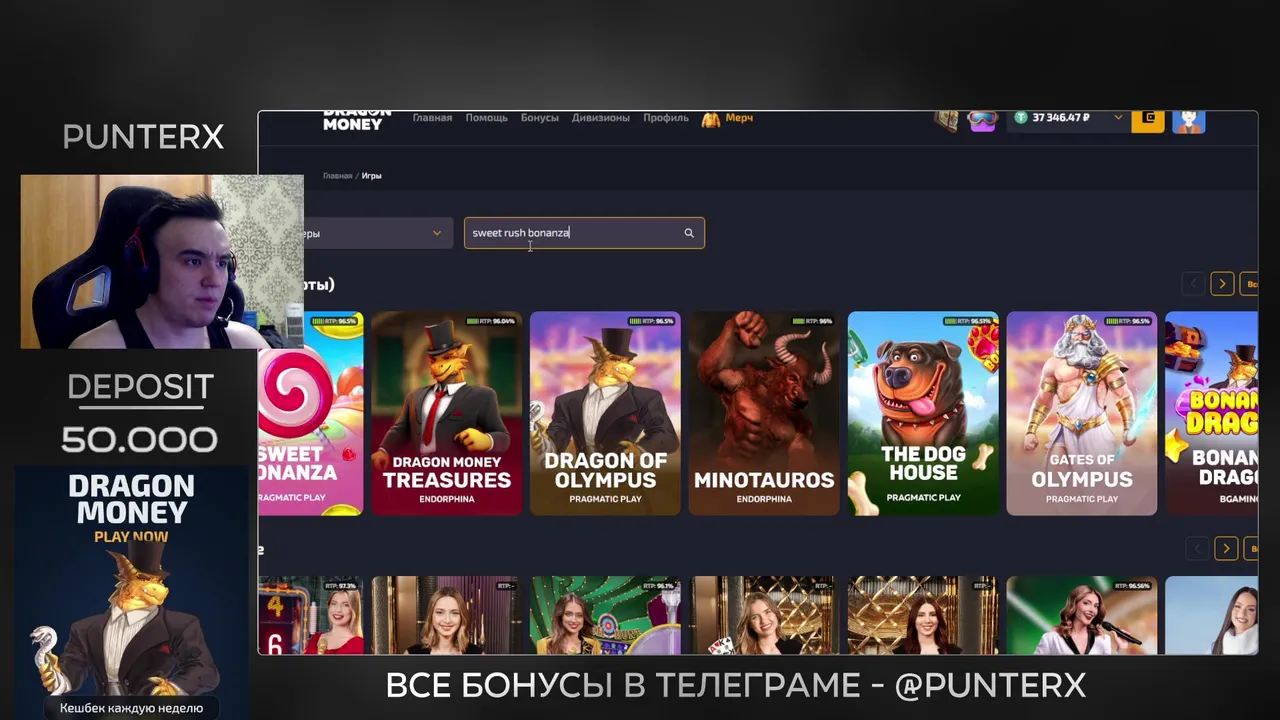Open the Бонусы menu item
The height and width of the screenshot is (720, 1280).
(539, 118)
